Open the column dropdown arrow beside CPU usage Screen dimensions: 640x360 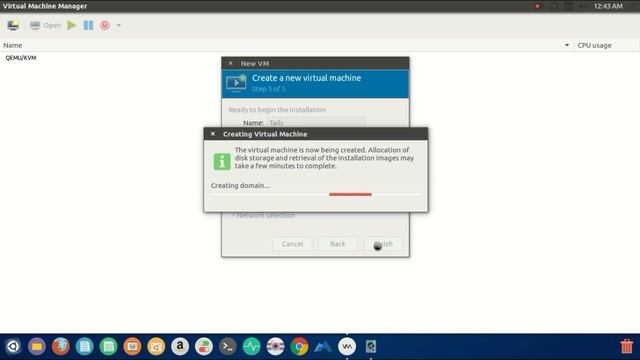567,45
